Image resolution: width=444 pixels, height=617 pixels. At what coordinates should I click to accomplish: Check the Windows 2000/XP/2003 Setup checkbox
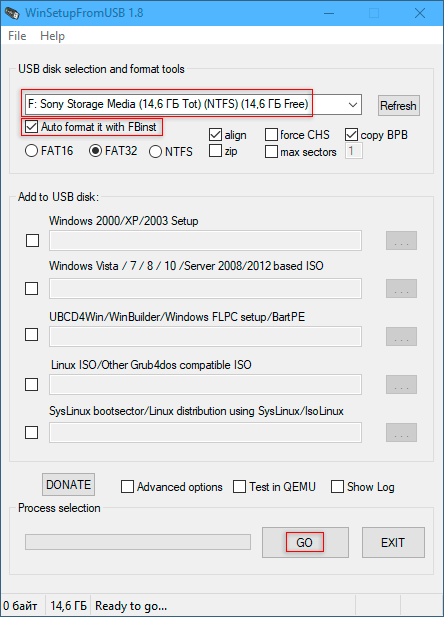[32, 240]
